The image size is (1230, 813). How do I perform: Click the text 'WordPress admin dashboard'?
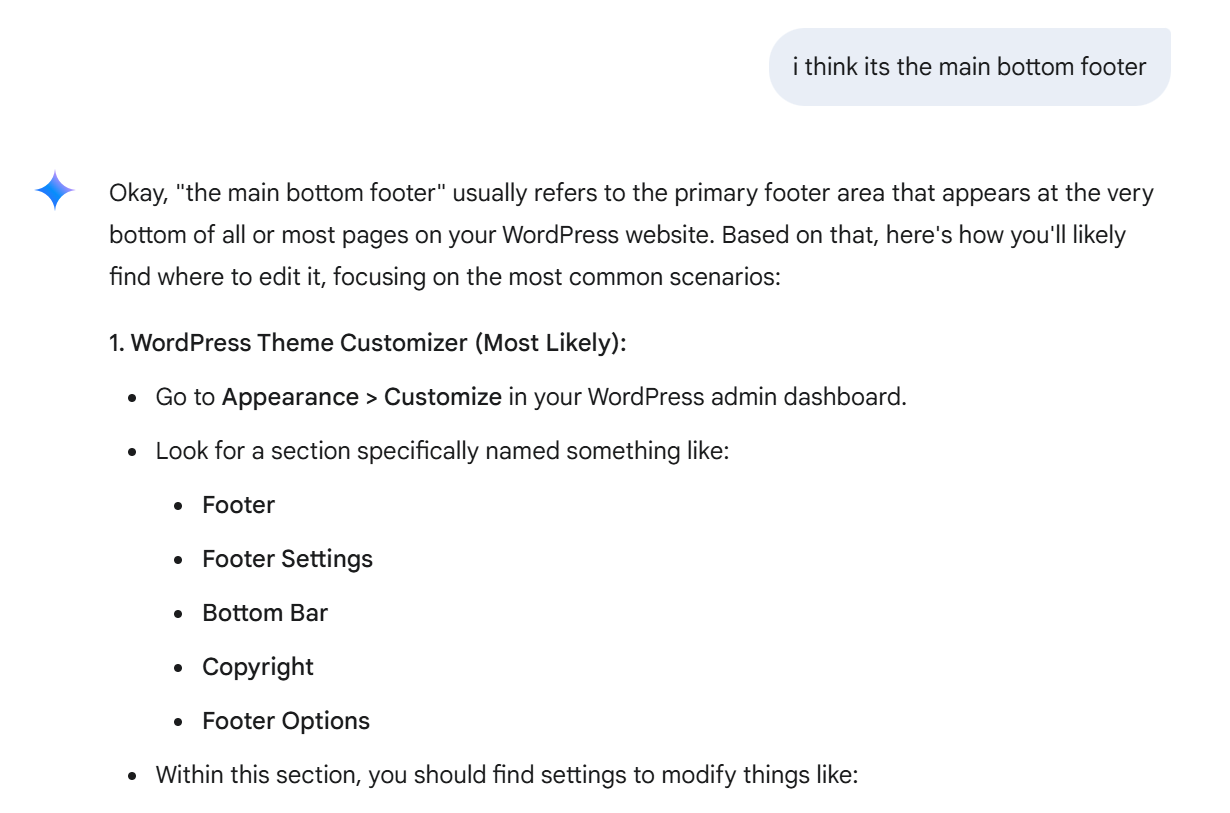pos(745,397)
